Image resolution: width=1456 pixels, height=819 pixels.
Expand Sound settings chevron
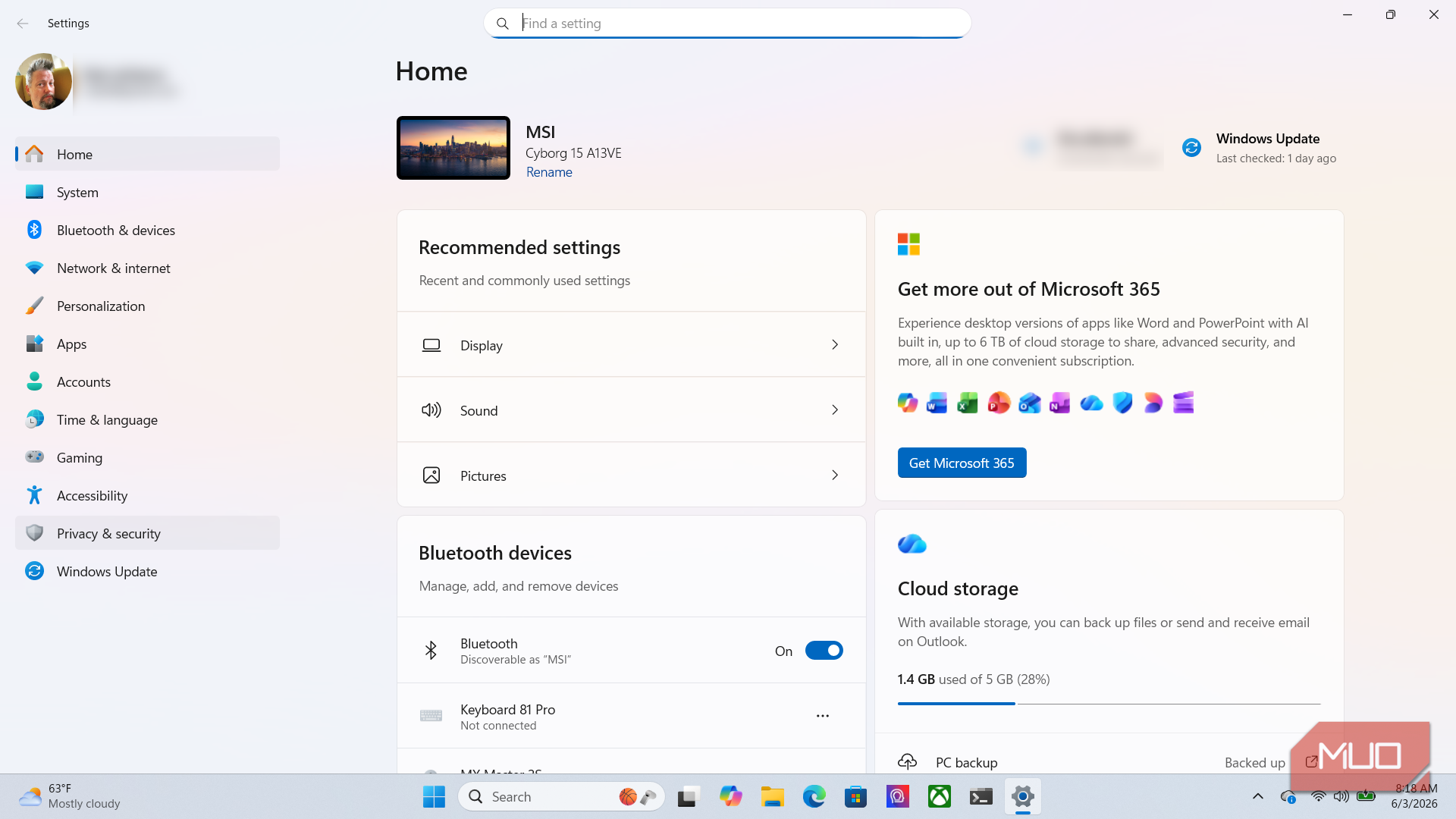click(835, 410)
